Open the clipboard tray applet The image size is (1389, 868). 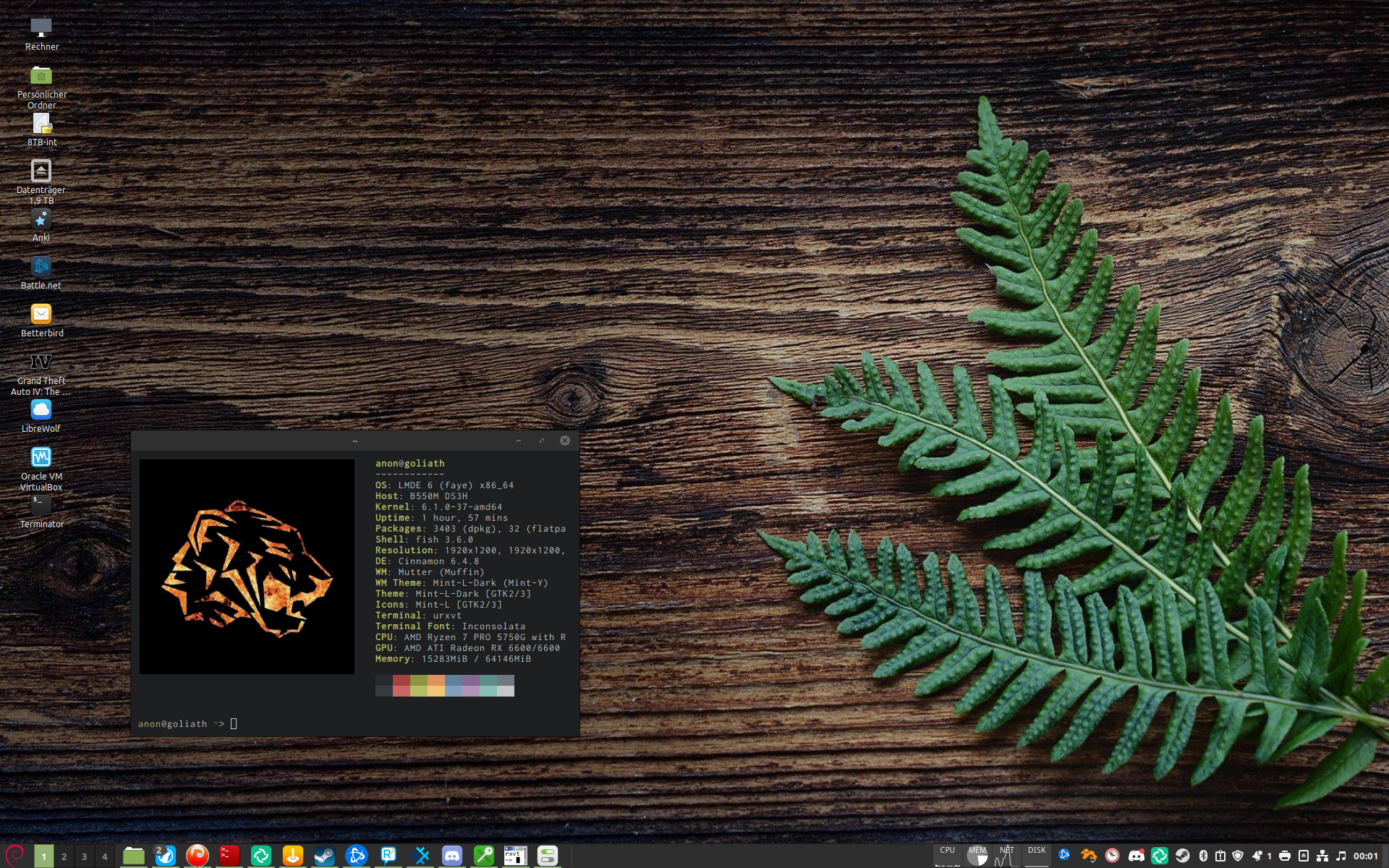pyautogui.click(x=1220, y=856)
